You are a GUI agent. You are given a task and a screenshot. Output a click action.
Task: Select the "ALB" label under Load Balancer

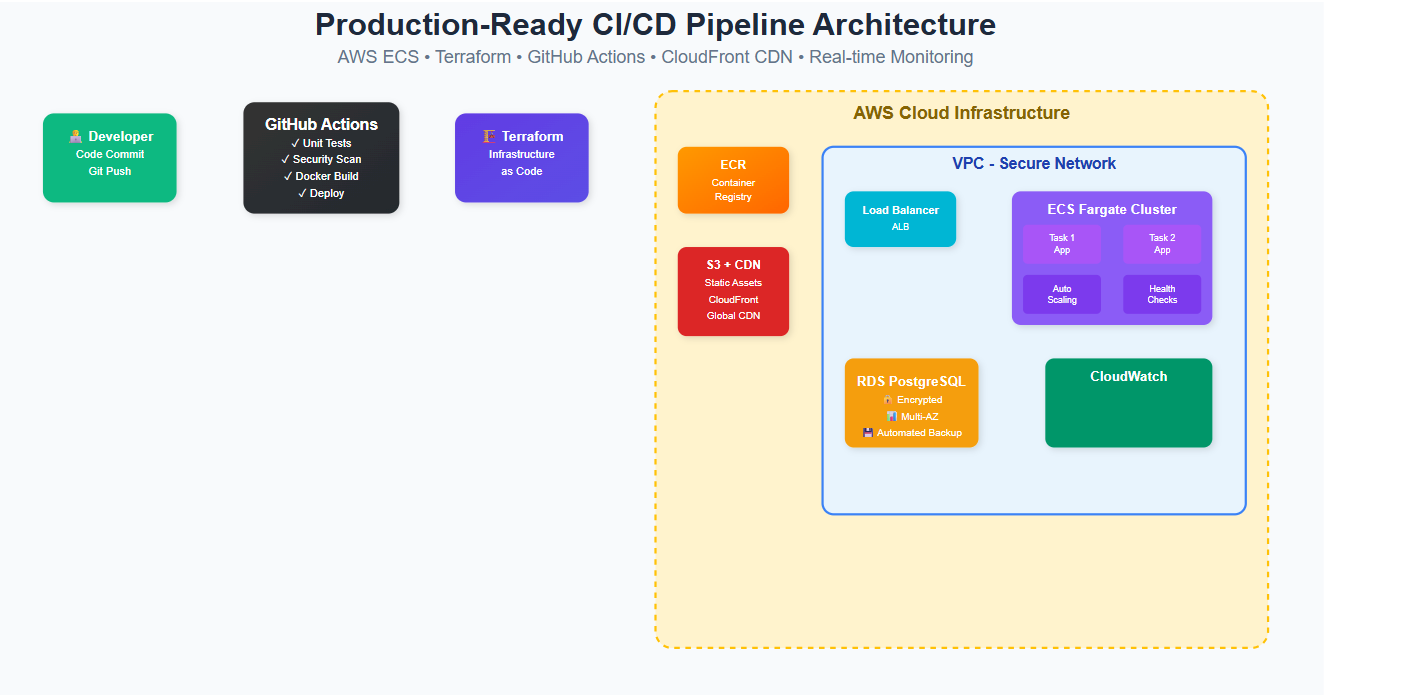point(901,227)
